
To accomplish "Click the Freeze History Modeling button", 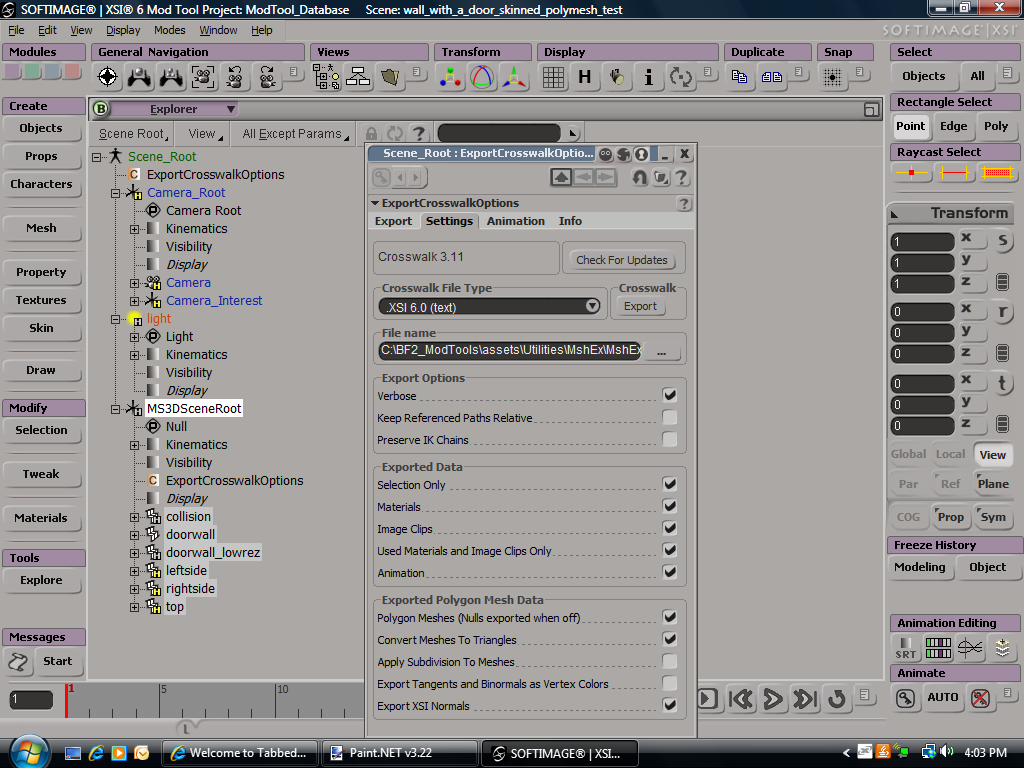I will pos(920,567).
